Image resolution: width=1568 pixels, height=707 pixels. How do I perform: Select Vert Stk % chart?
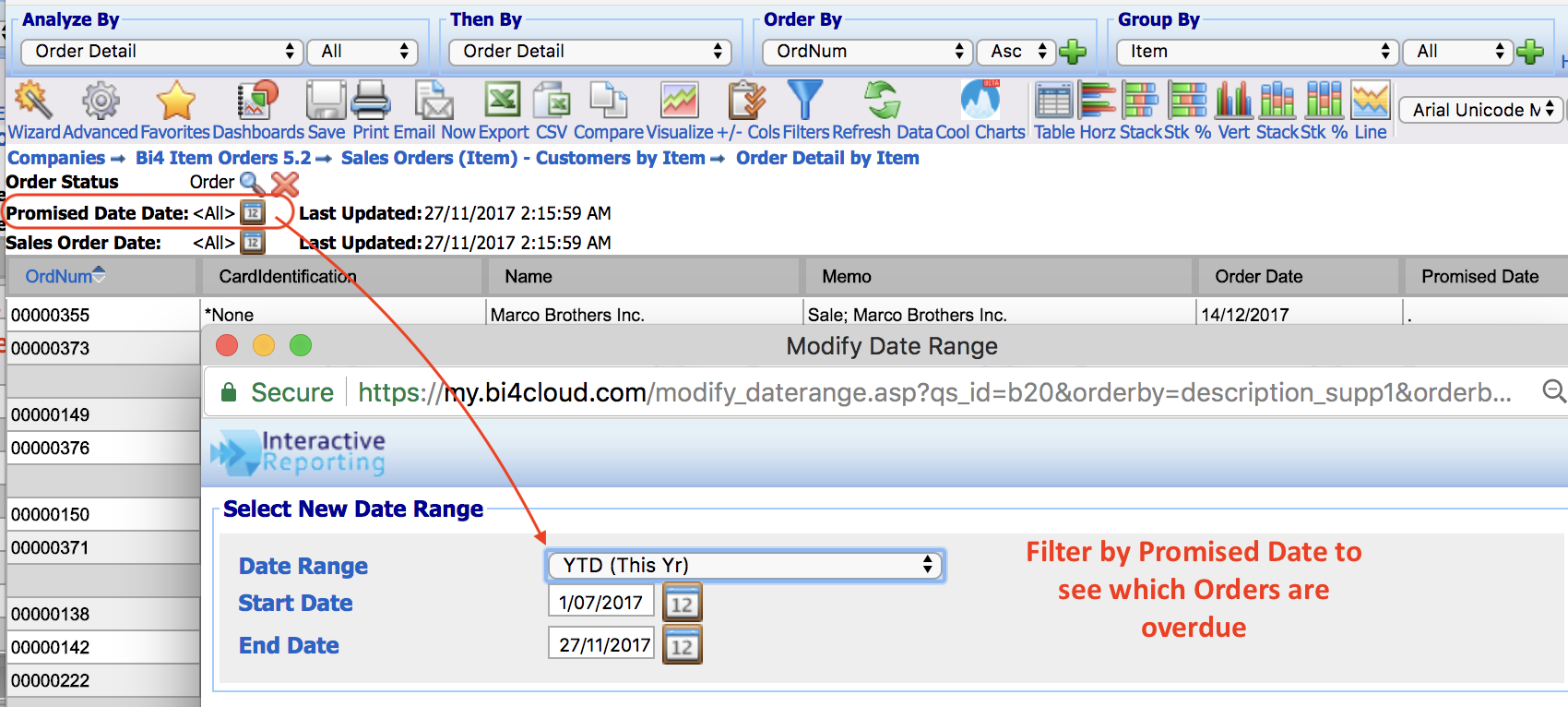[x=1324, y=100]
